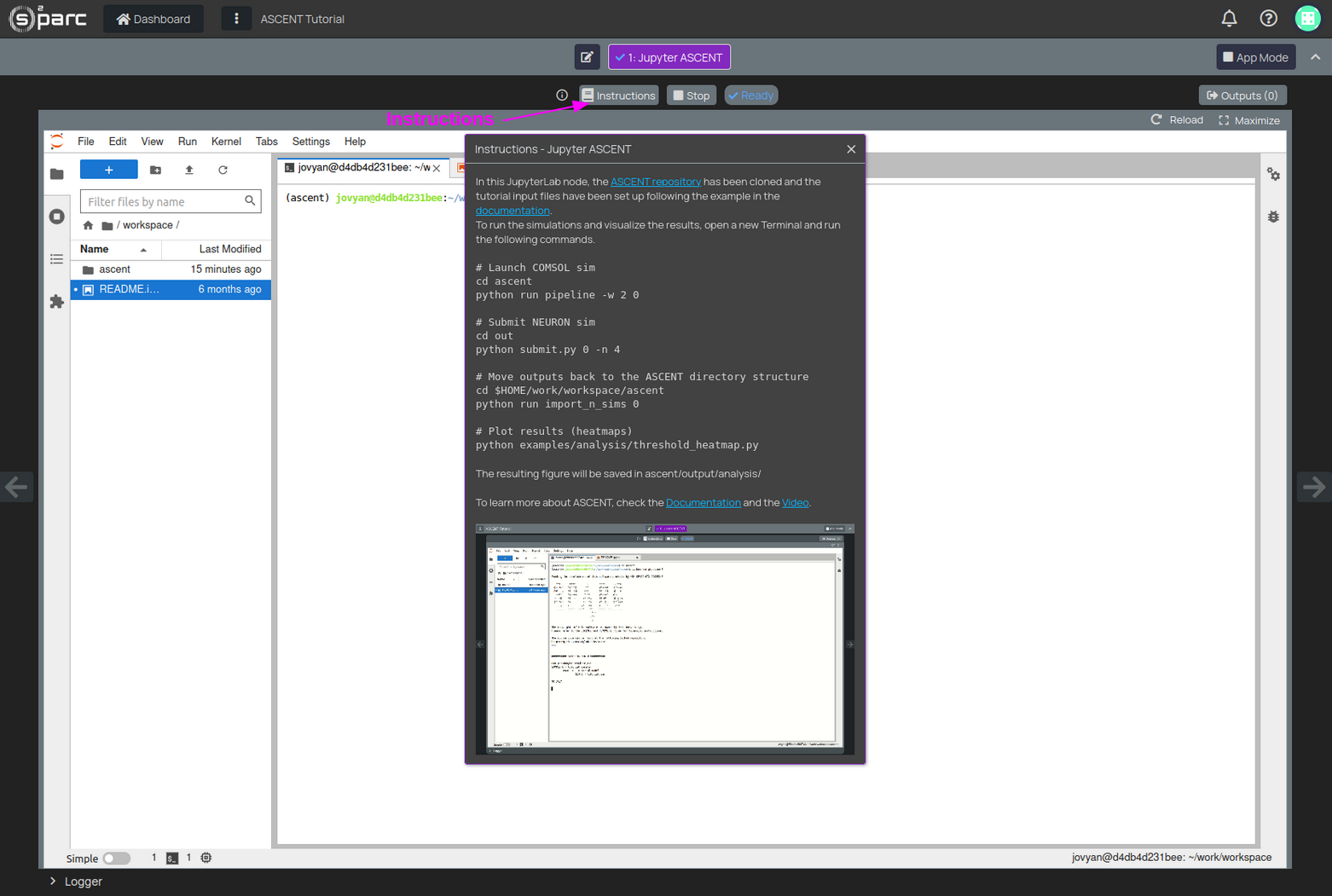Open the JupyterLab File menu
Viewport: 1332px width, 896px height.
click(x=86, y=142)
